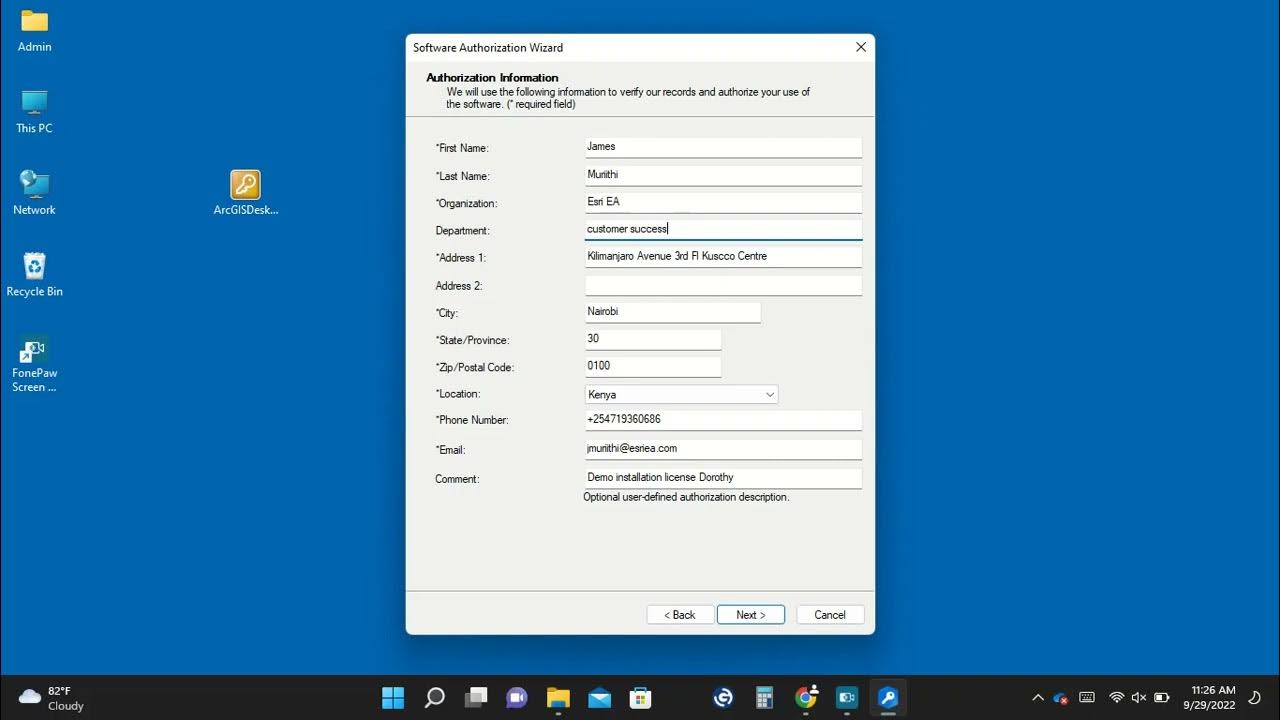Open the ArcGISDesktop key icon on the desktop
Screen dimensions: 1280x720
tap(246, 193)
